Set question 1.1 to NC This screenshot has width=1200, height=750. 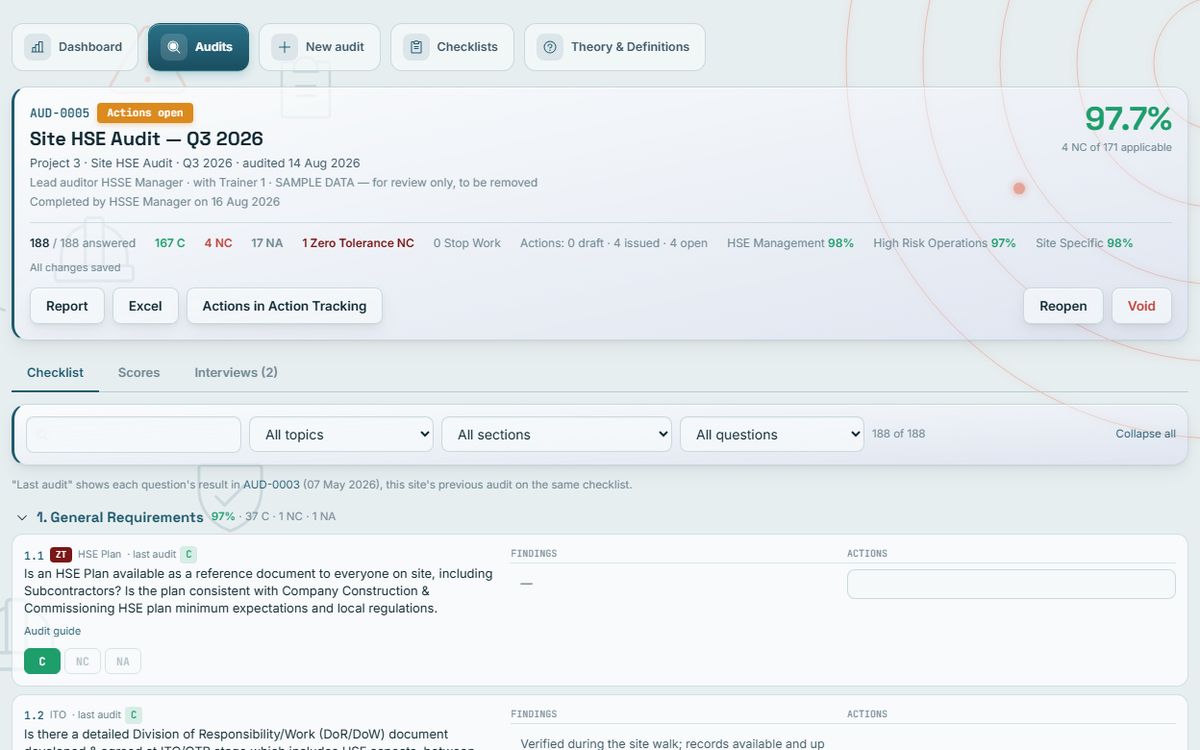click(82, 661)
